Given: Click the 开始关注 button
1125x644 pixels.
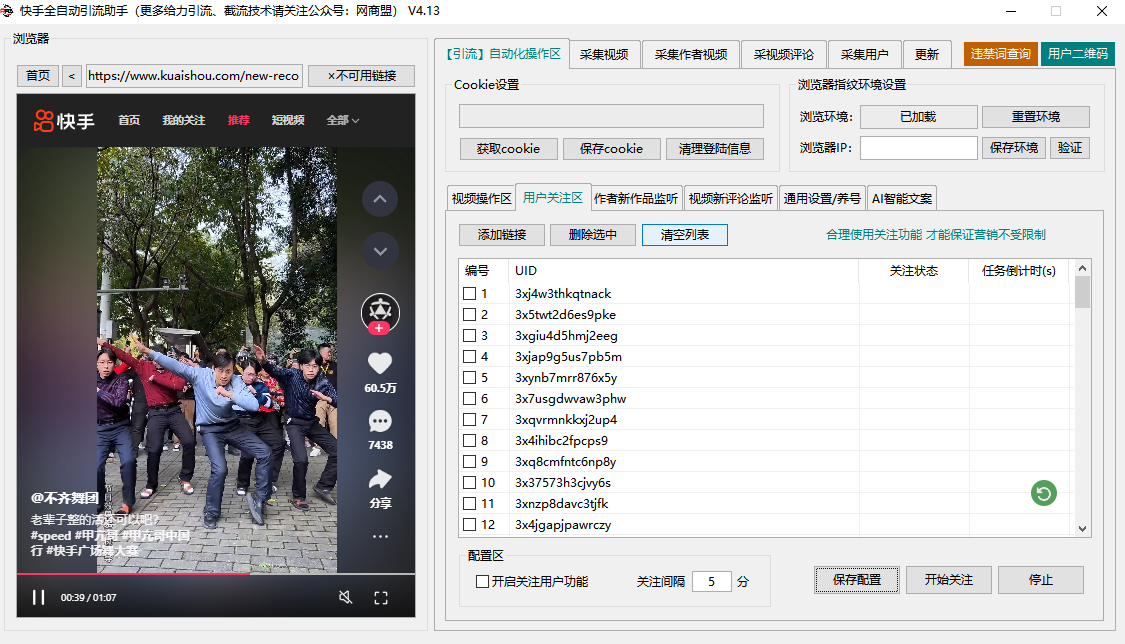Looking at the screenshot, I should pyautogui.click(x=949, y=580).
